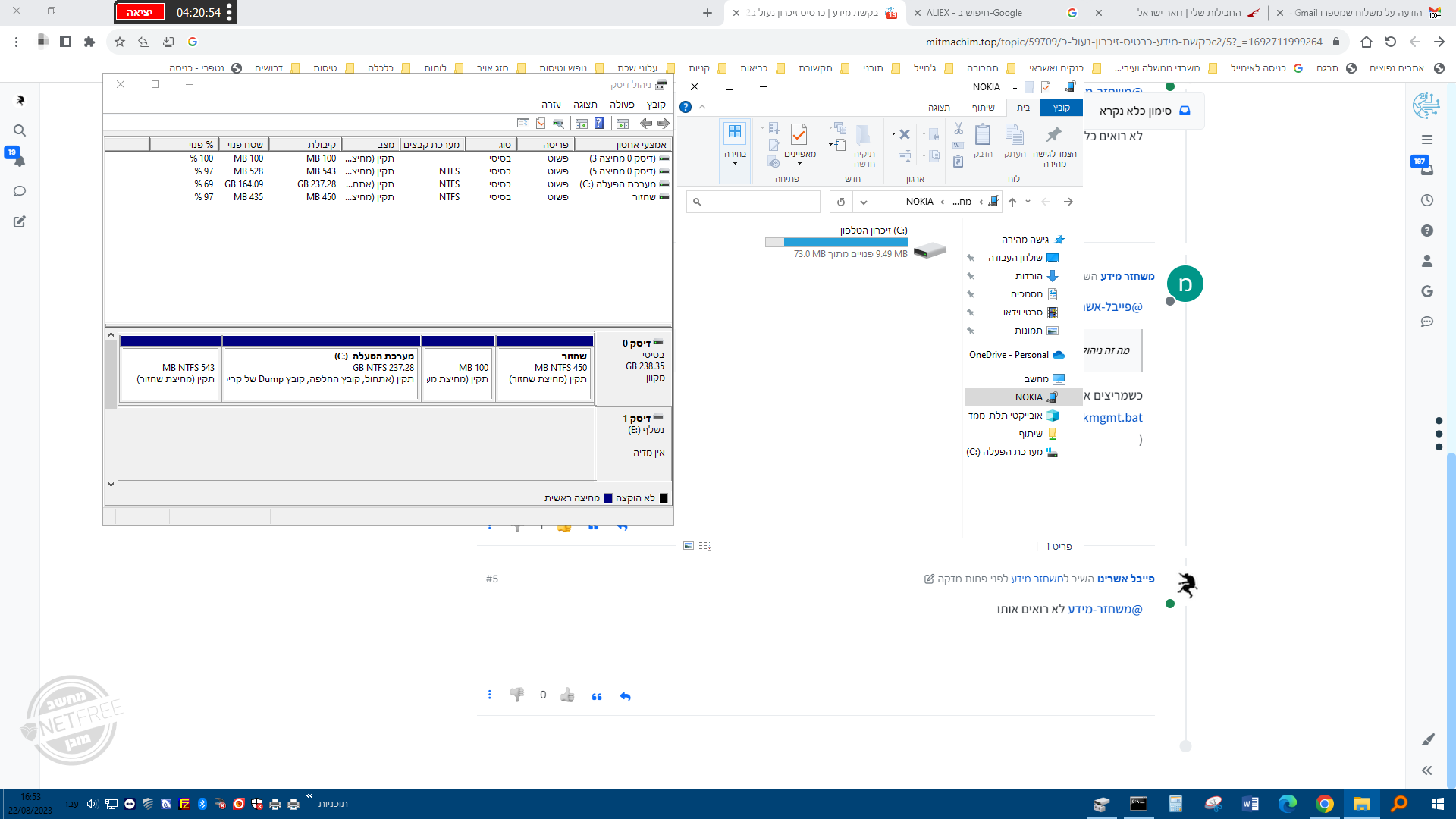This screenshot has height=819, width=1456.
Task: Click the משחזר מידע username link
Action: point(1127,276)
